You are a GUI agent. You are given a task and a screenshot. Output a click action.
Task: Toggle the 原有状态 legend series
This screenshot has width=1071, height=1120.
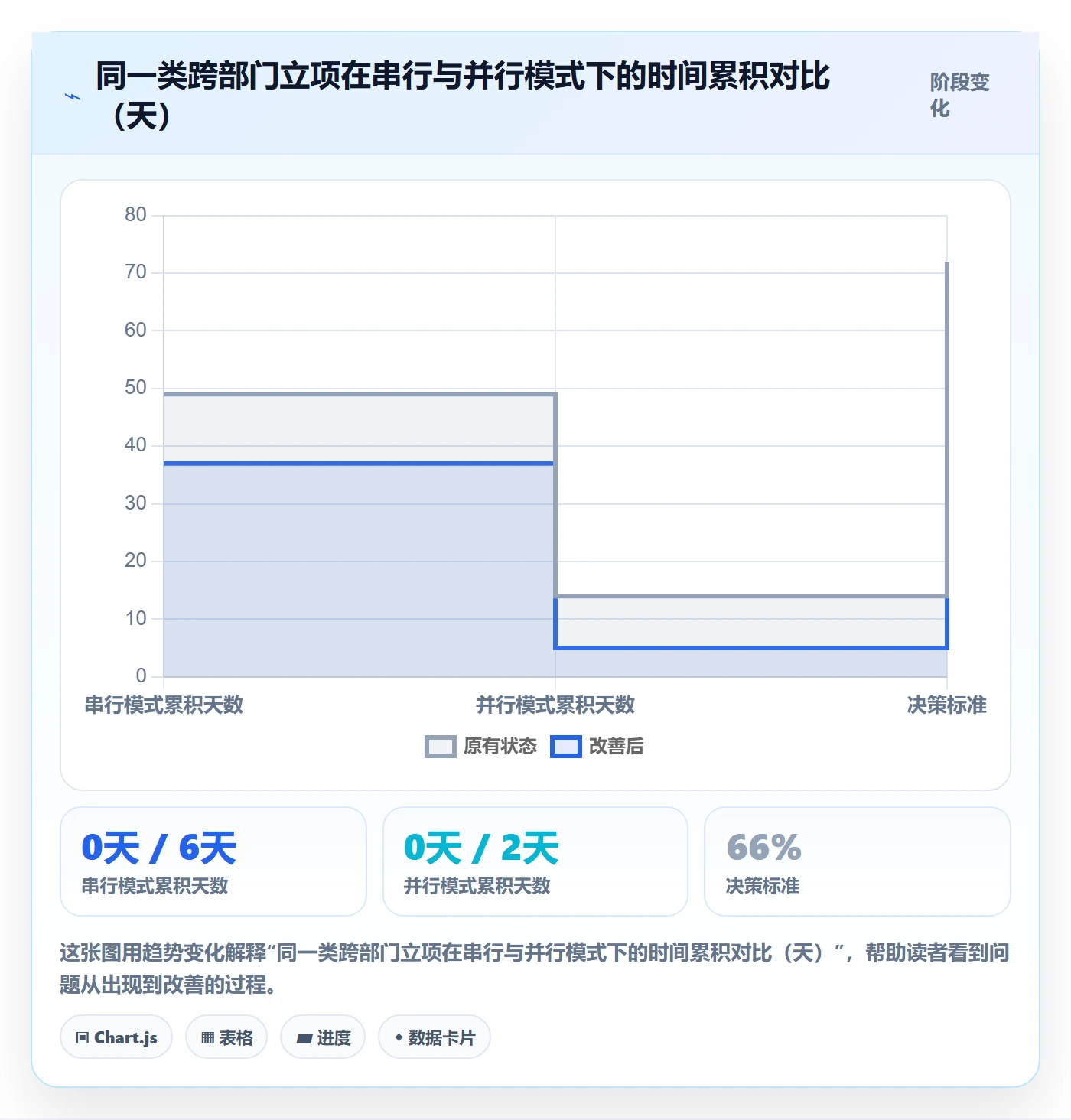click(481, 746)
